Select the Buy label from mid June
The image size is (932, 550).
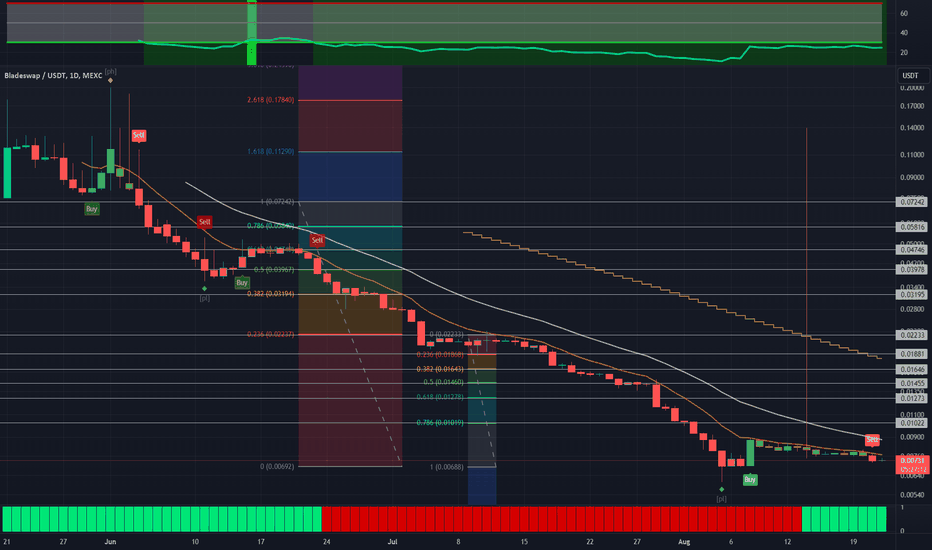tap(242, 282)
